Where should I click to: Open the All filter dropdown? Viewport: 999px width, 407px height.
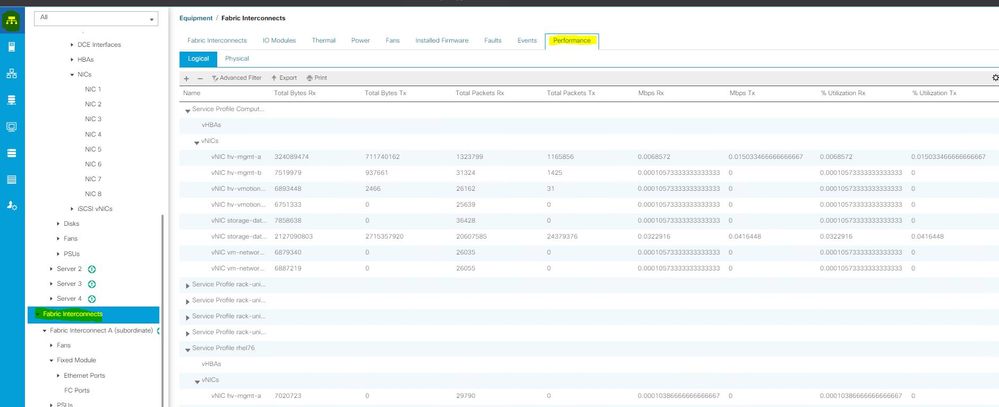pos(96,18)
